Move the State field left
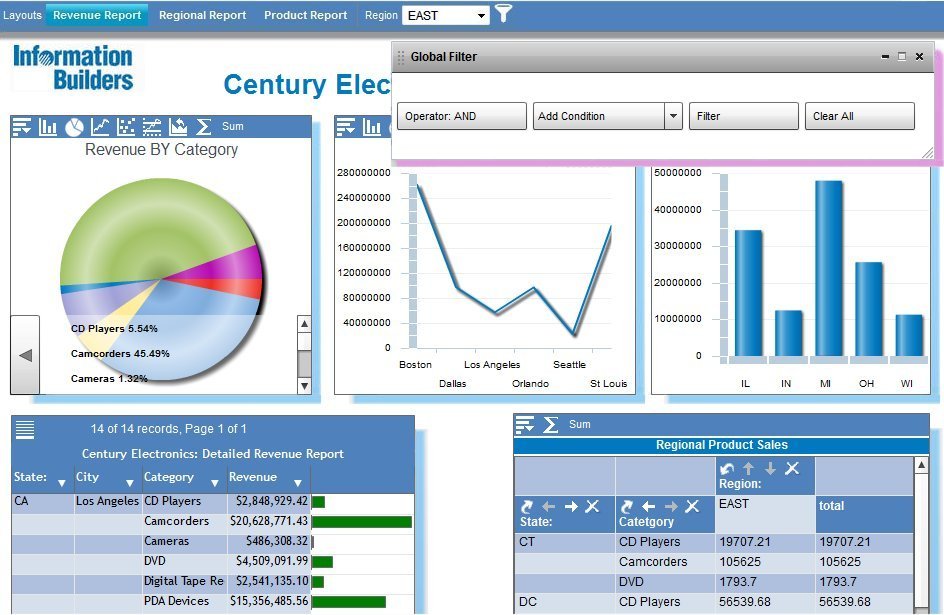 point(548,507)
